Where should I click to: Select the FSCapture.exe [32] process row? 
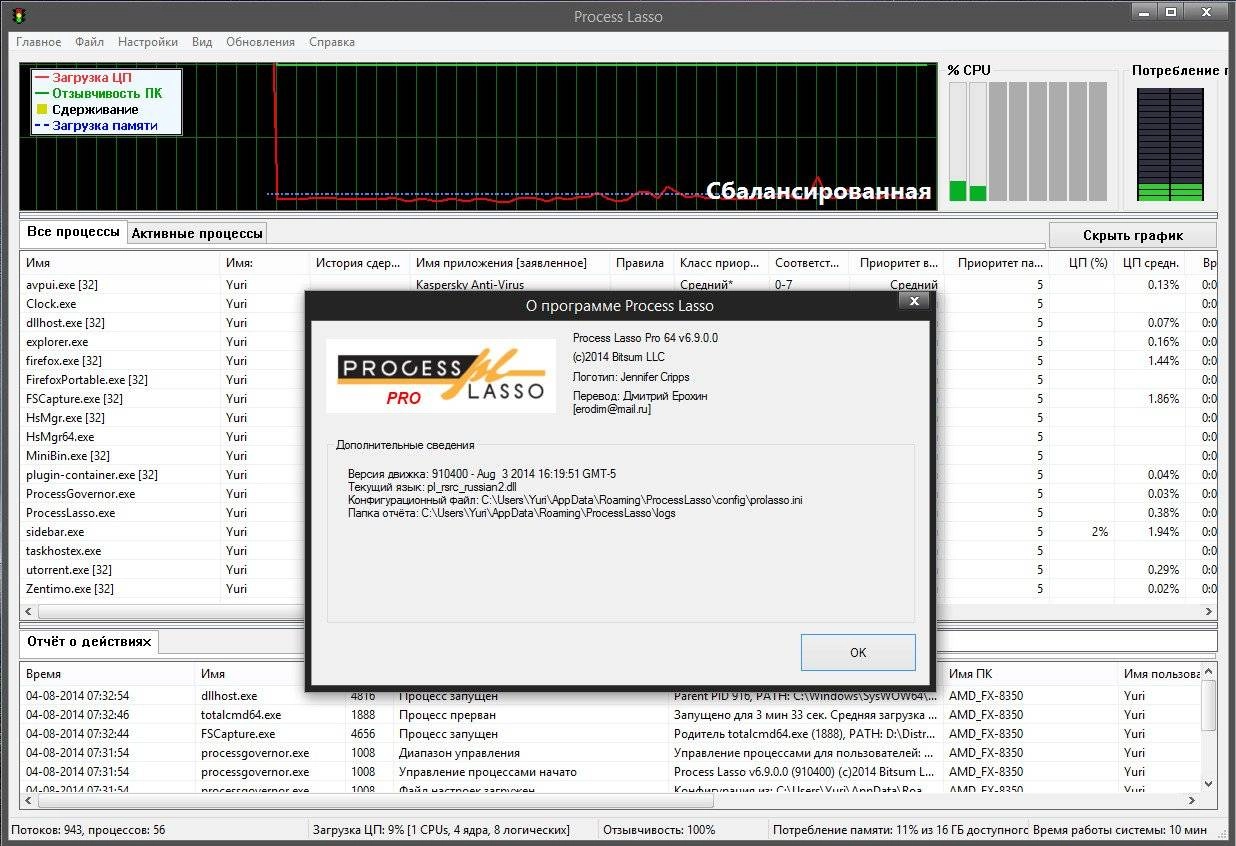pos(74,399)
